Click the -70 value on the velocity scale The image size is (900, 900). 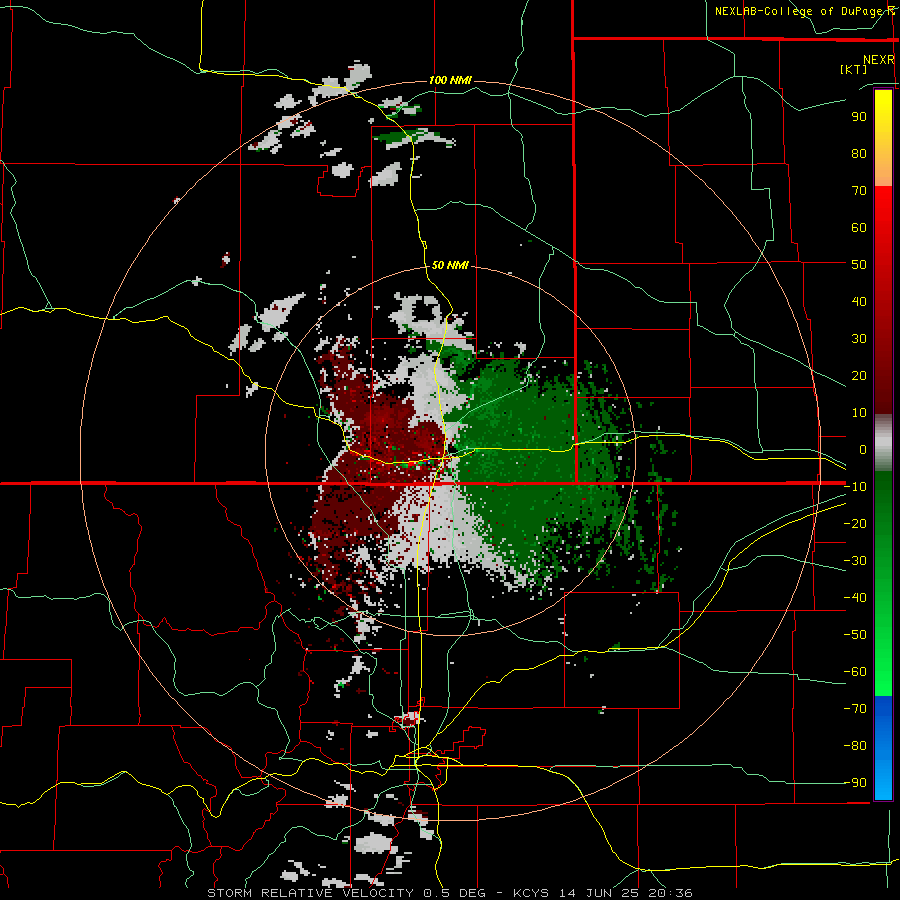tap(855, 709)
